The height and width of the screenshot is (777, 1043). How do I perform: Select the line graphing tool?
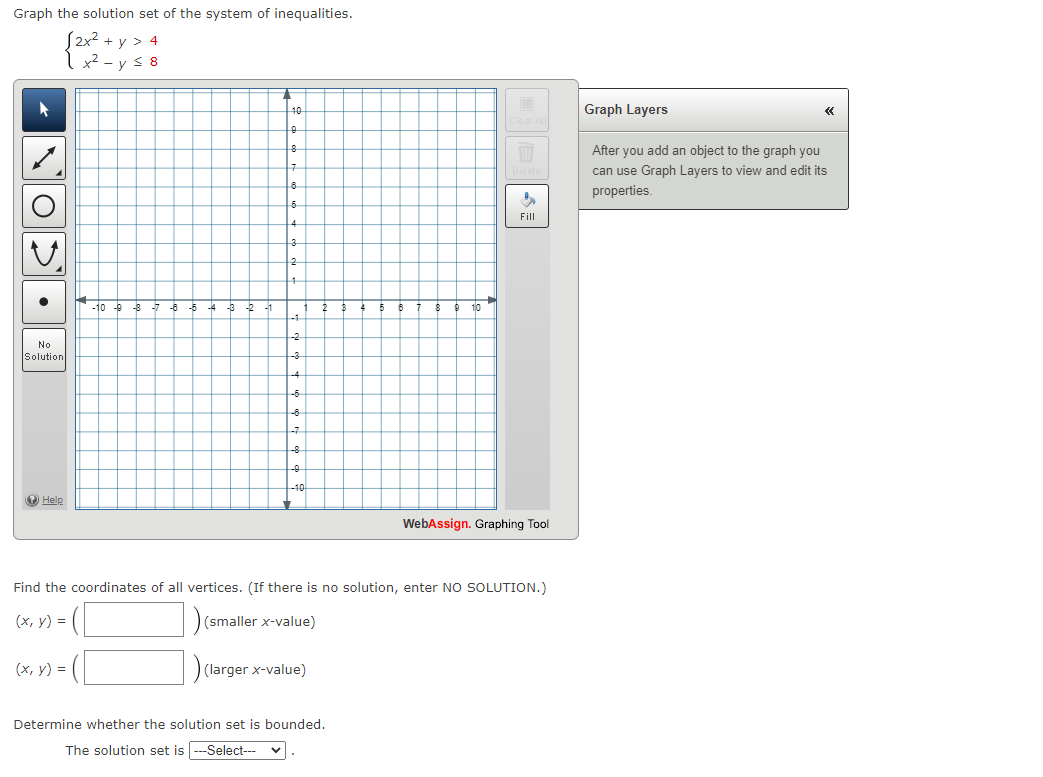(x=43, y=157)
